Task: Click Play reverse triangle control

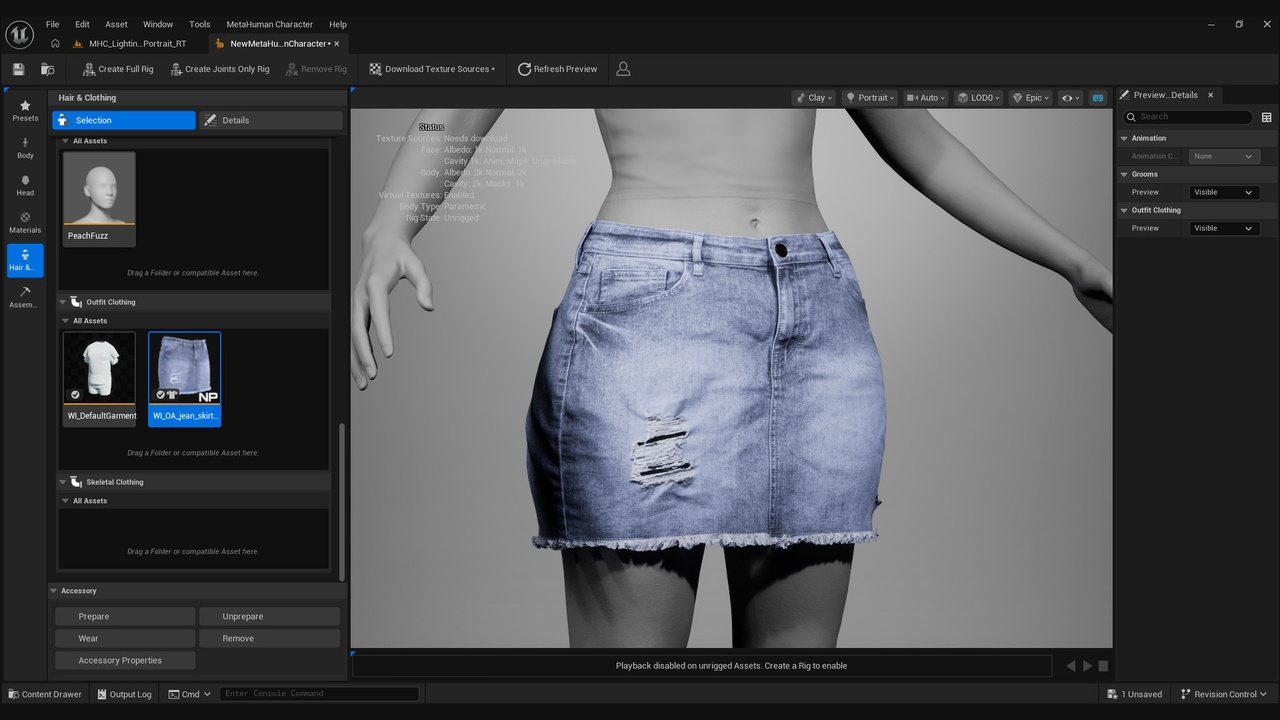Action: click(1070, 666)
